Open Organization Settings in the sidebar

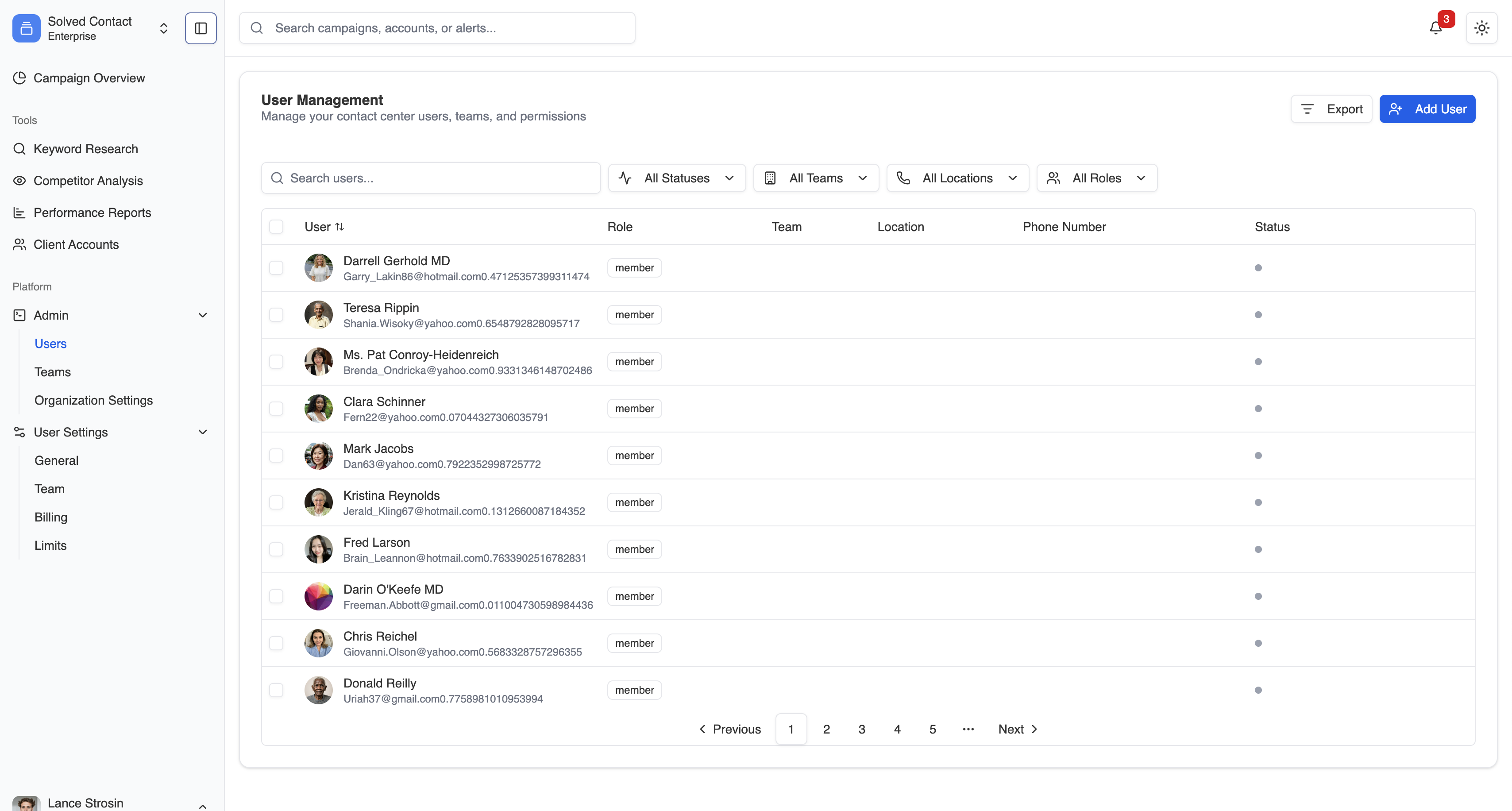pos(93,400)
